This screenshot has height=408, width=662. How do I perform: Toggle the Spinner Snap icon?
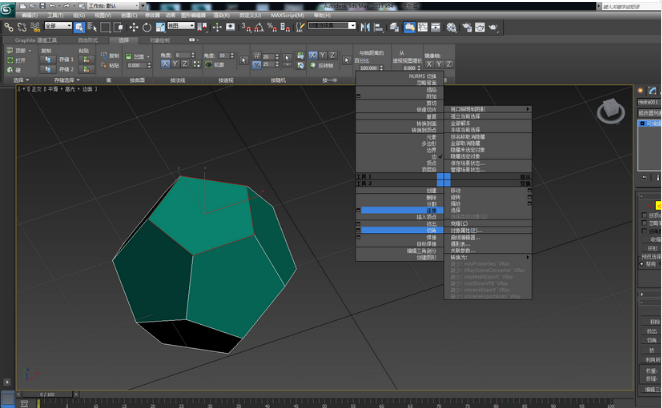click(x=285, y=27)
